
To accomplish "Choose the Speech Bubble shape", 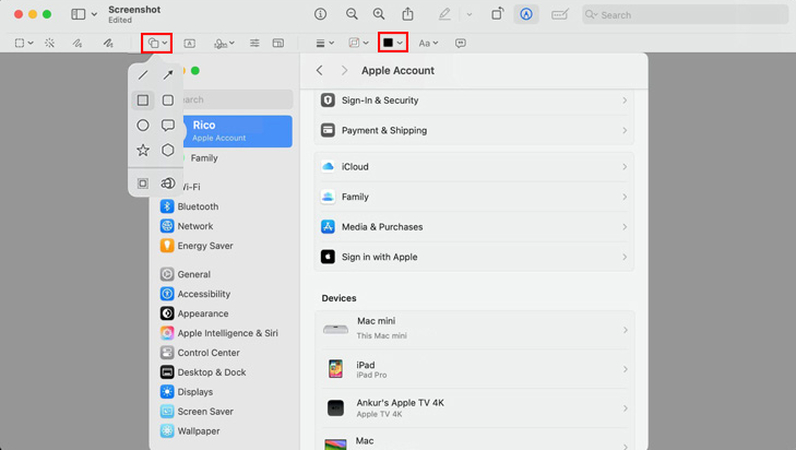I will click(x=168, y=125).
